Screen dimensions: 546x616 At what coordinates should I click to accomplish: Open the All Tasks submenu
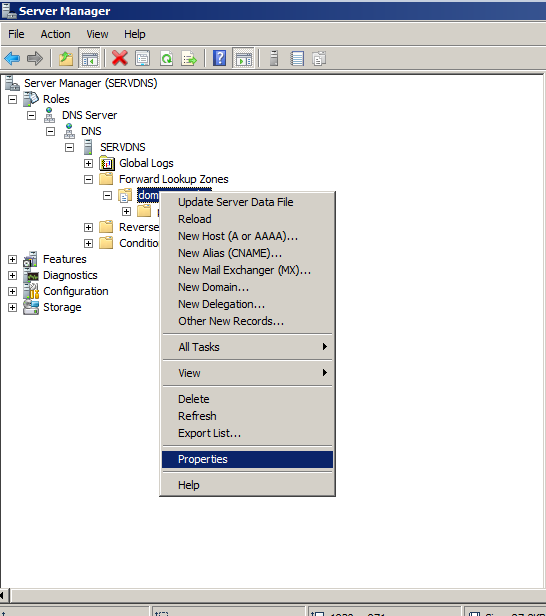point(247,347)
